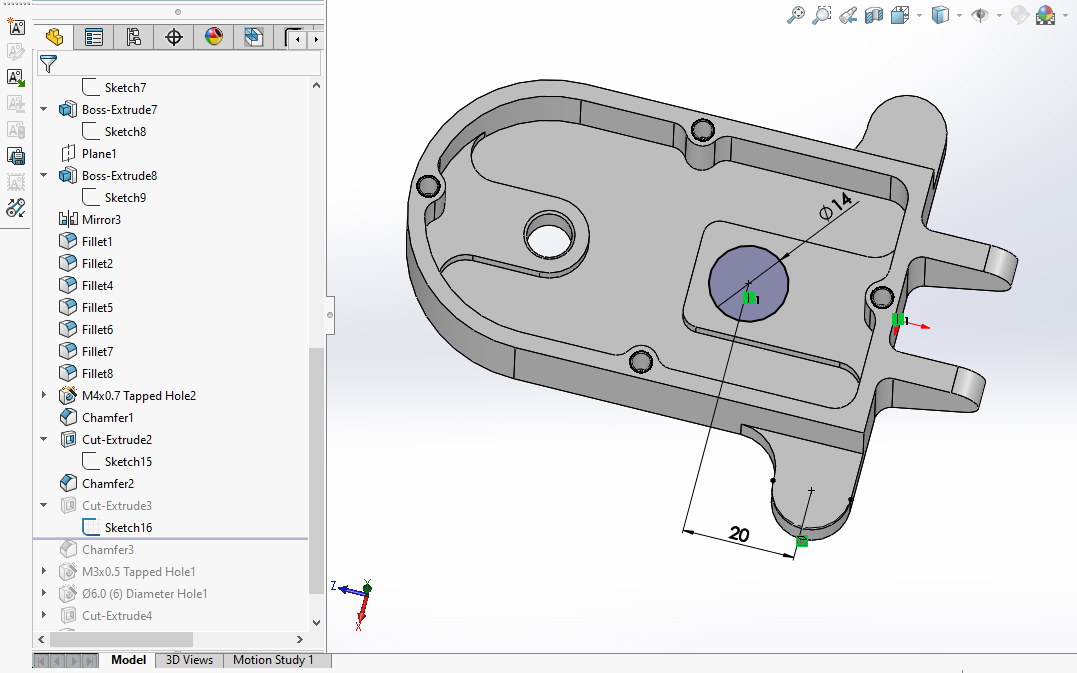
Task: Open the ConfigurationManager tab icon
Action: (134, 38)
